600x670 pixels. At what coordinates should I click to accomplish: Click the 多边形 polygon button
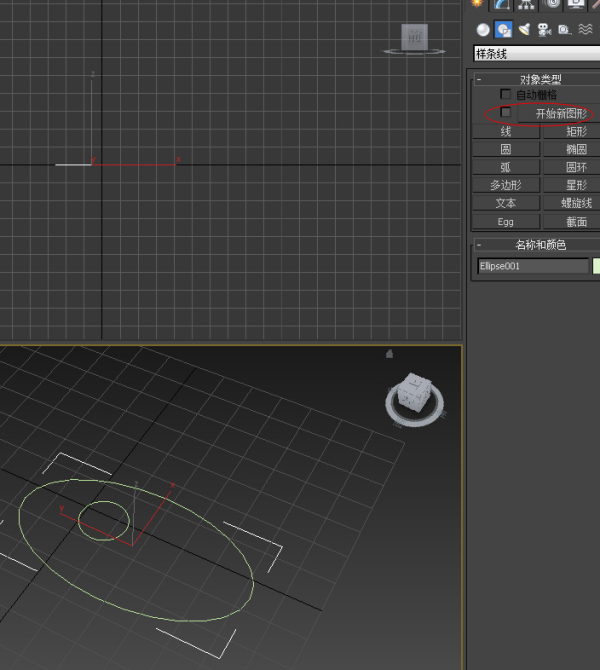point(506,185)
